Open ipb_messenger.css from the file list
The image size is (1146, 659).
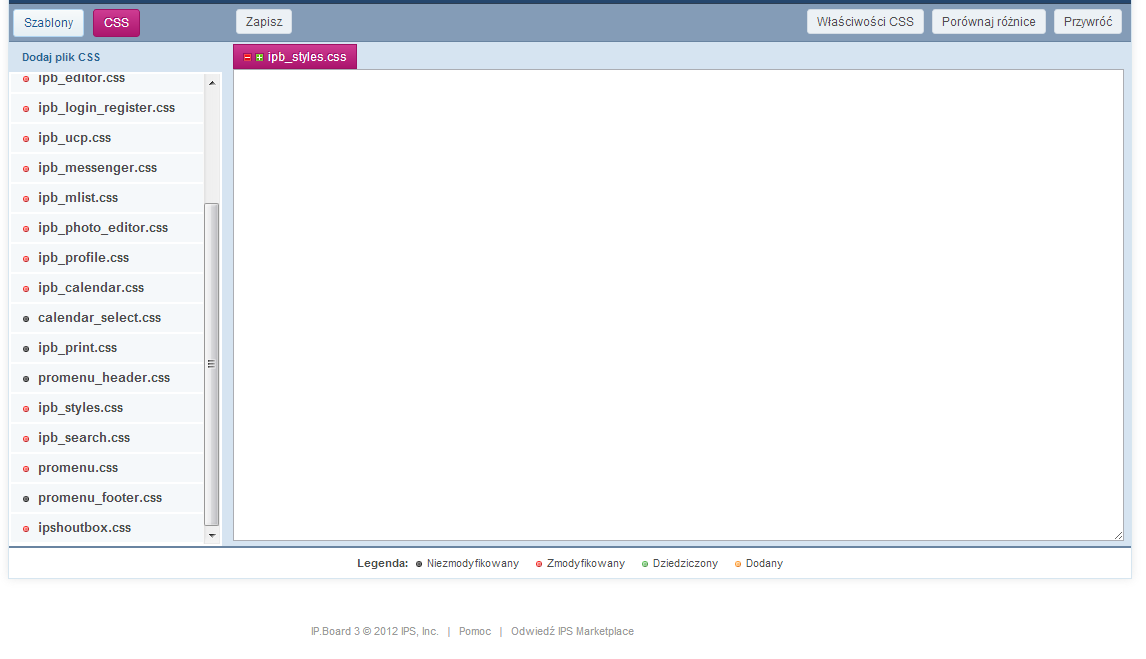[x=97, y=168]
